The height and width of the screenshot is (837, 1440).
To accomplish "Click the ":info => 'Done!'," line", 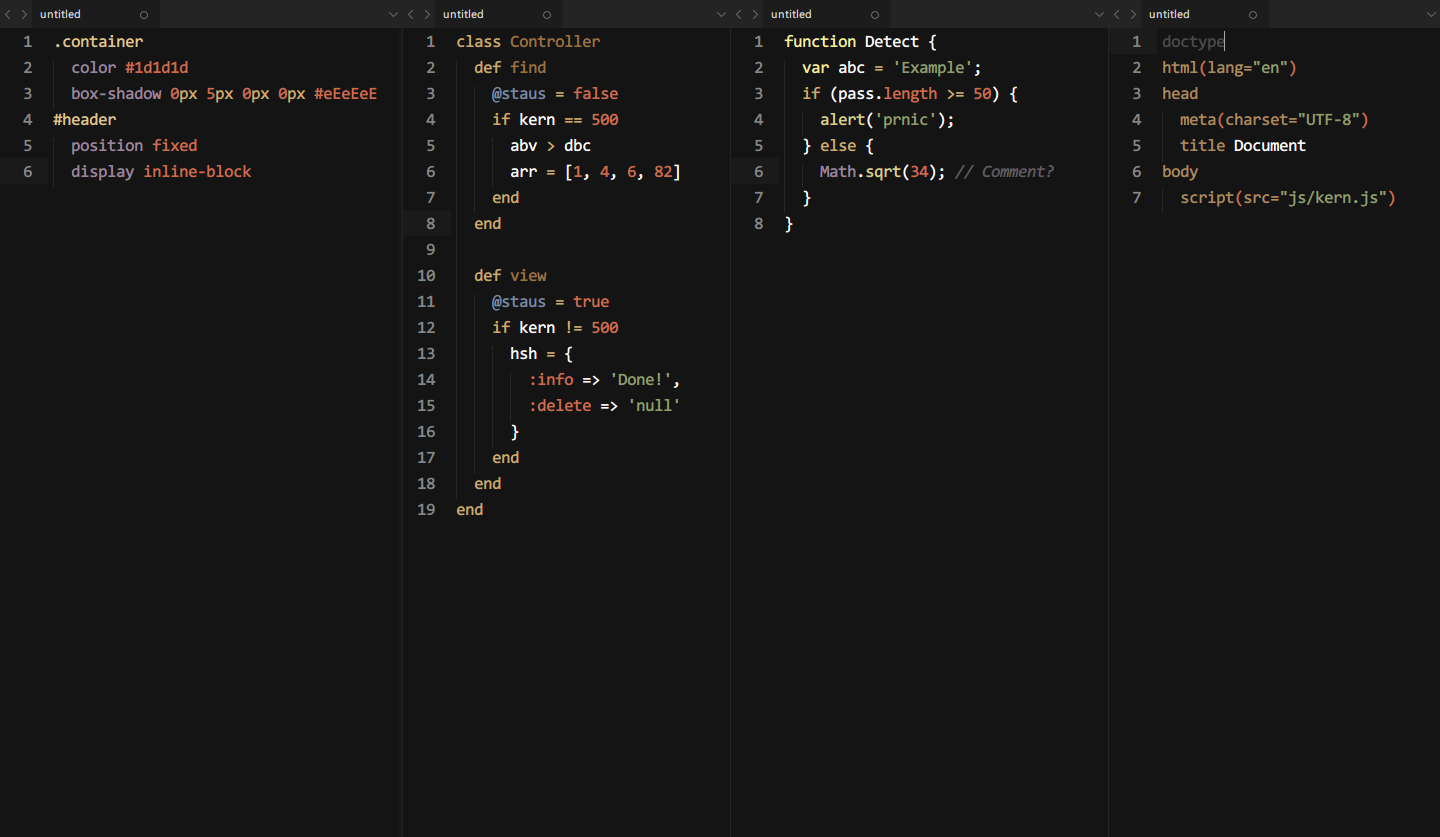I will click(x=604, y=380).
